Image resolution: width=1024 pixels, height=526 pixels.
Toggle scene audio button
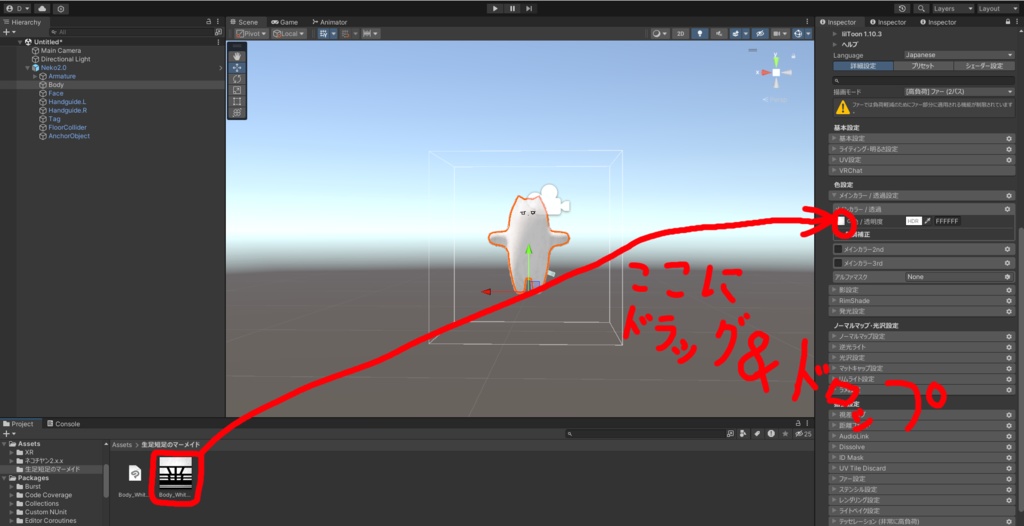pyautogui.click(x=718, y=33)
